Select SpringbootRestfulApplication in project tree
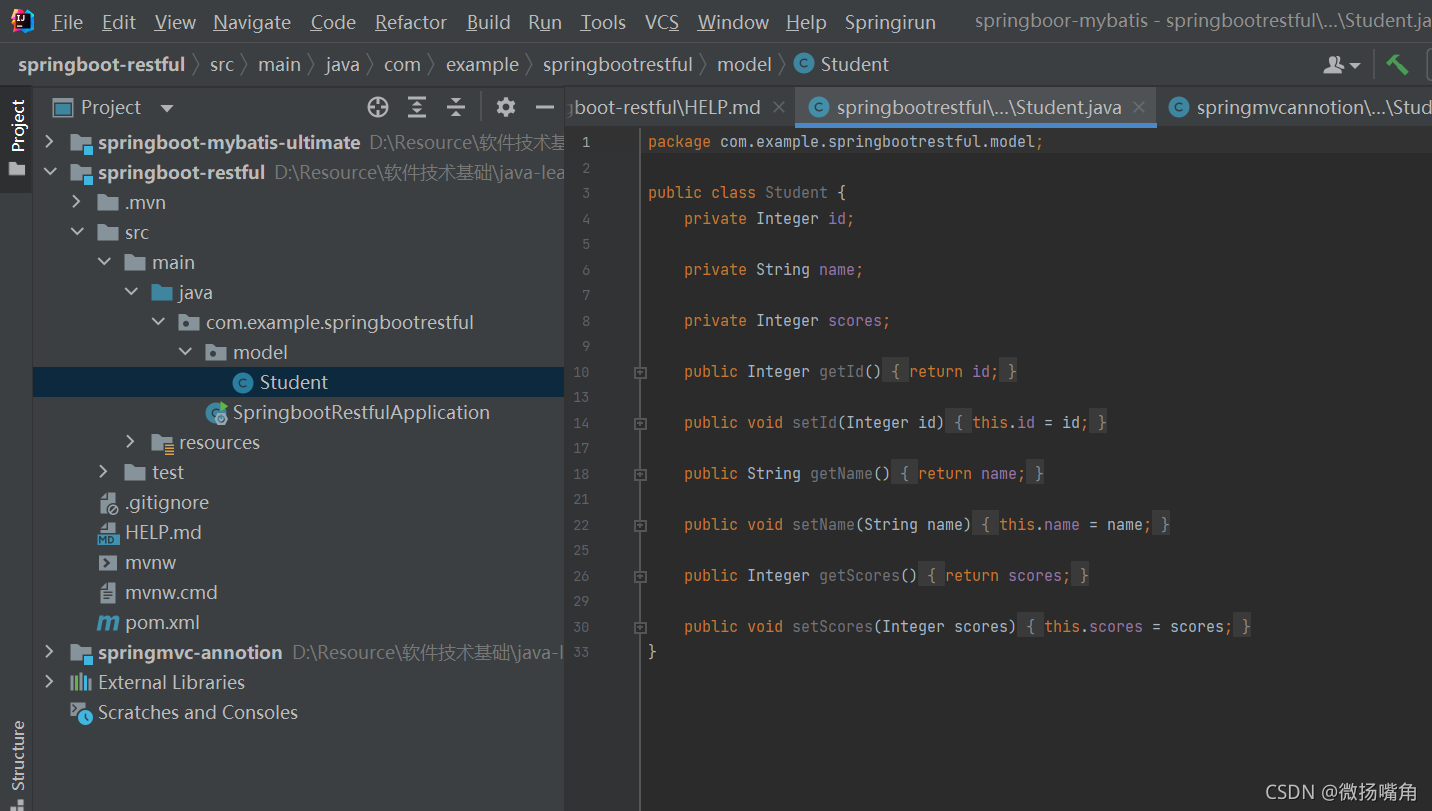Screen dimensions: 1432x811 pos(360,412)
